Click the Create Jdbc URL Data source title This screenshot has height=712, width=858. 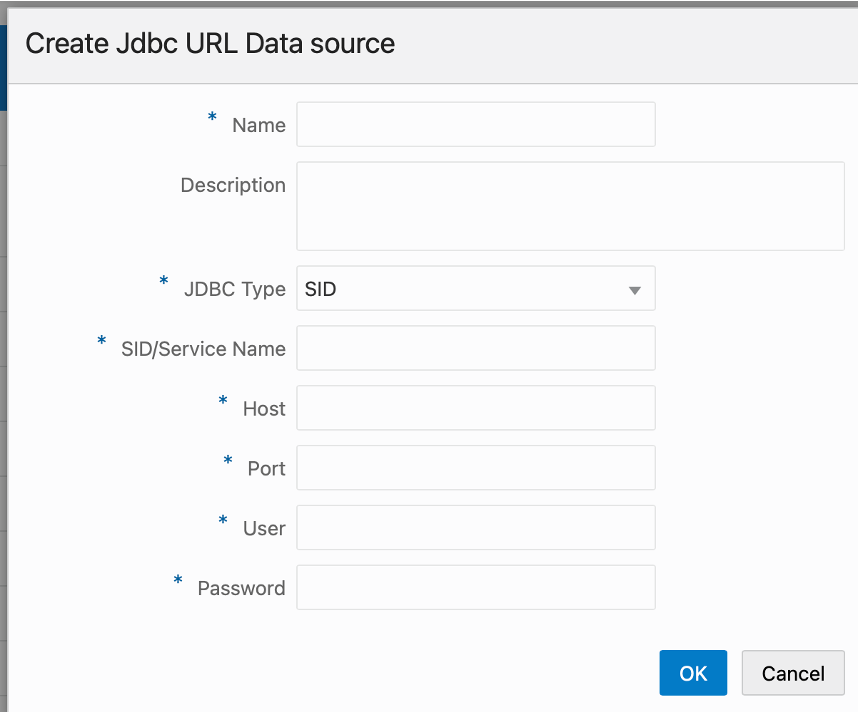(x=210, y=44)
